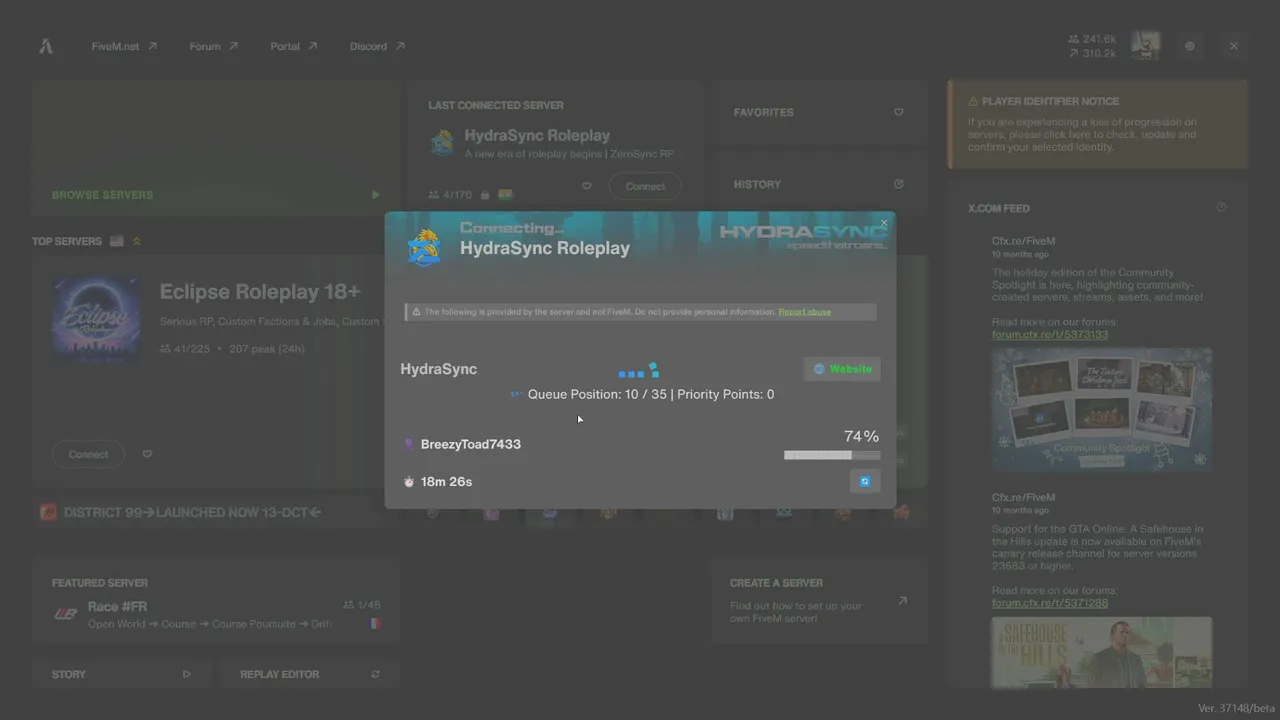Screen dimensions: 1280x720
Task: Open the Create a Server card
Action: (x=820, y=600)
